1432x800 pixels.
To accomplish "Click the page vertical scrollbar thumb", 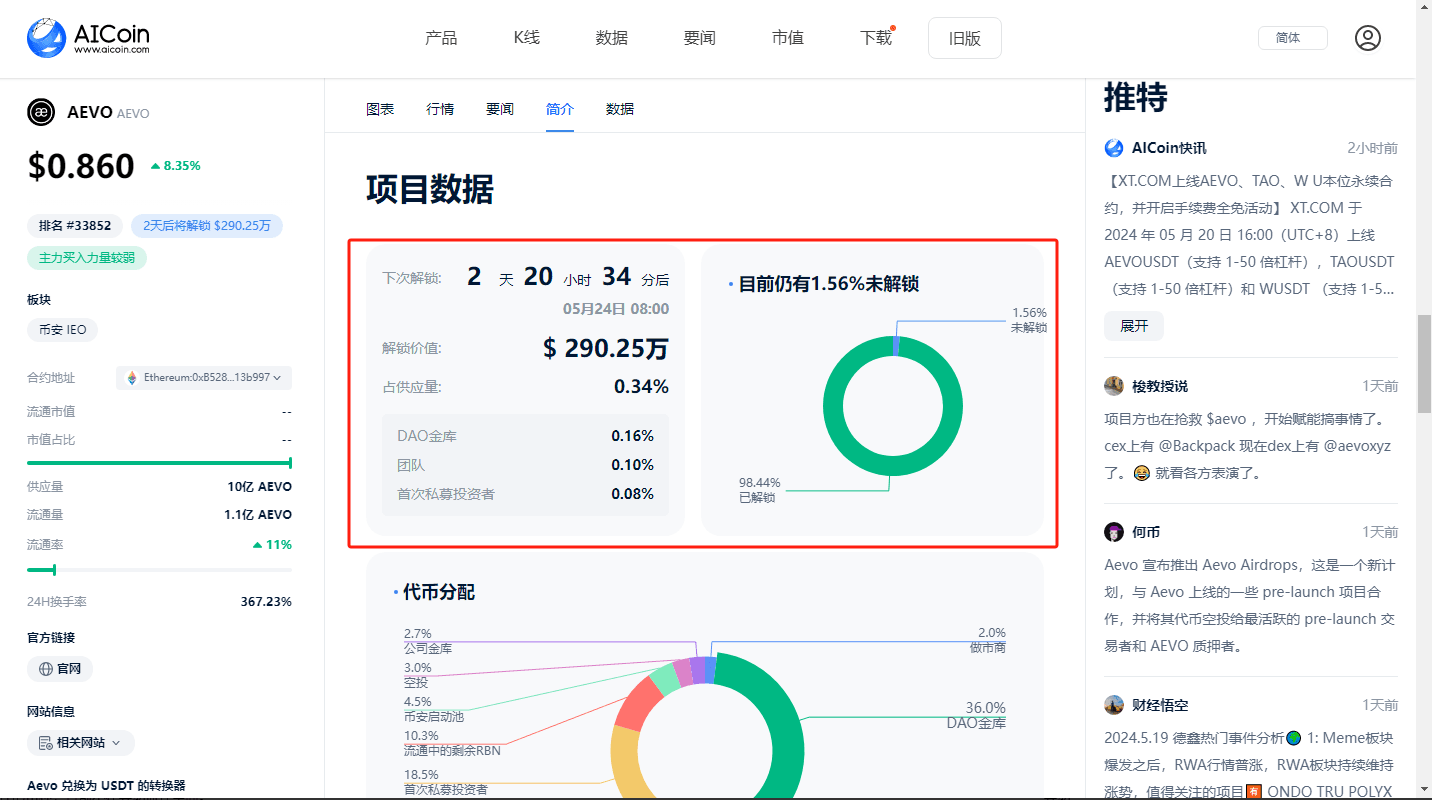I will (x=1423, y=363).
